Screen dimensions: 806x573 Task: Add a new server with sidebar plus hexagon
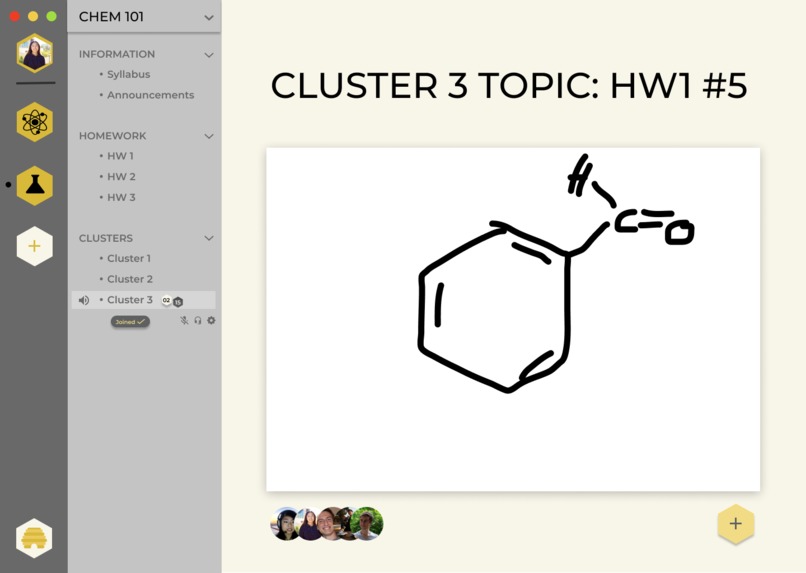(34, 246)
